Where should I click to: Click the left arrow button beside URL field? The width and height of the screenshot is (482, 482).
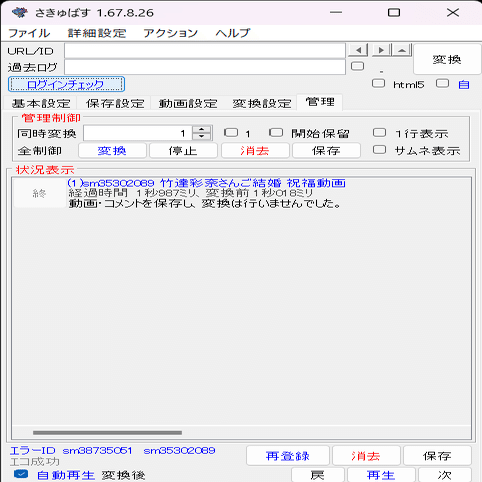point(358,50)
